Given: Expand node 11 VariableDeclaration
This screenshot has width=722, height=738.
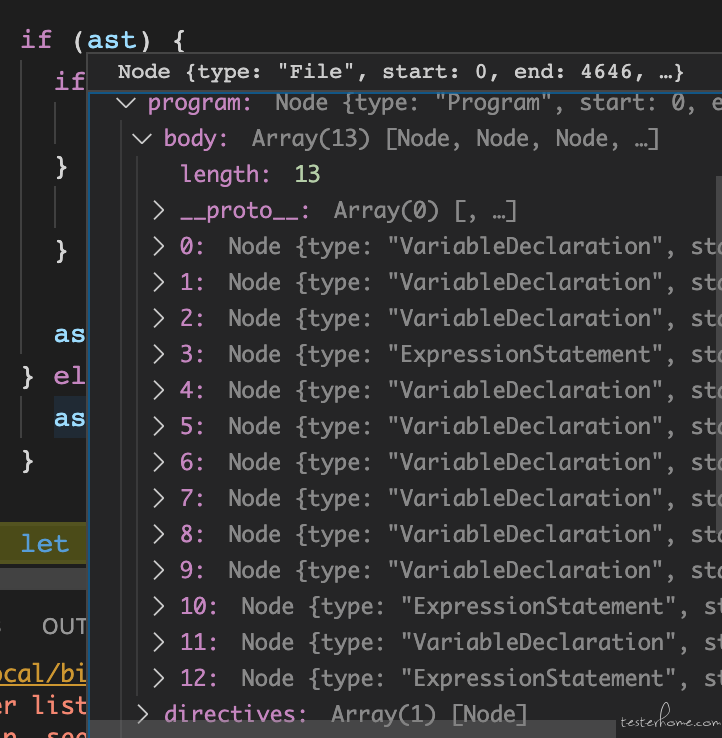Looking at the screenshot, I should coord(159,642).
